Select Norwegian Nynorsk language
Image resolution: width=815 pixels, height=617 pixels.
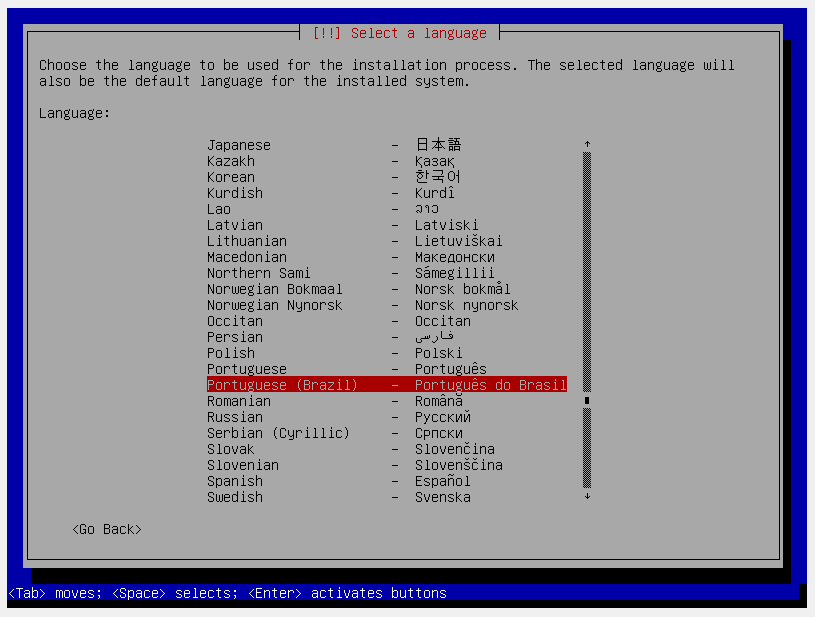387,305
